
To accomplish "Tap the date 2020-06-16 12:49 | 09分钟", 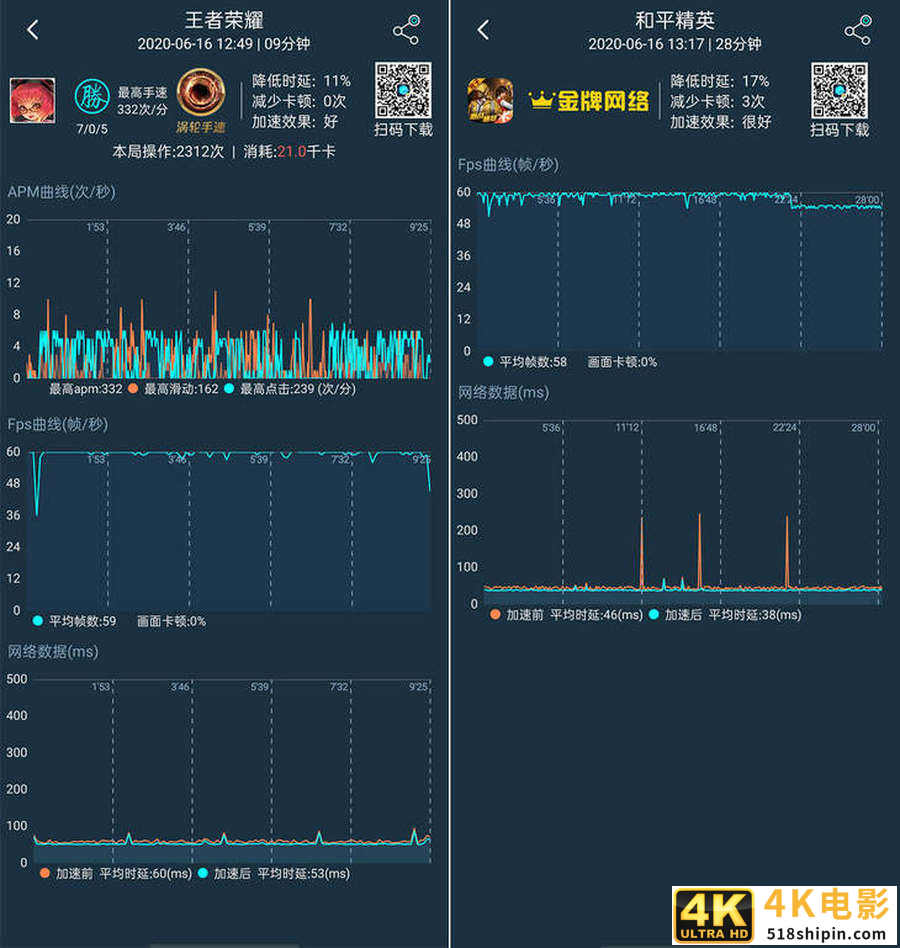I will (x=224, y=44).
